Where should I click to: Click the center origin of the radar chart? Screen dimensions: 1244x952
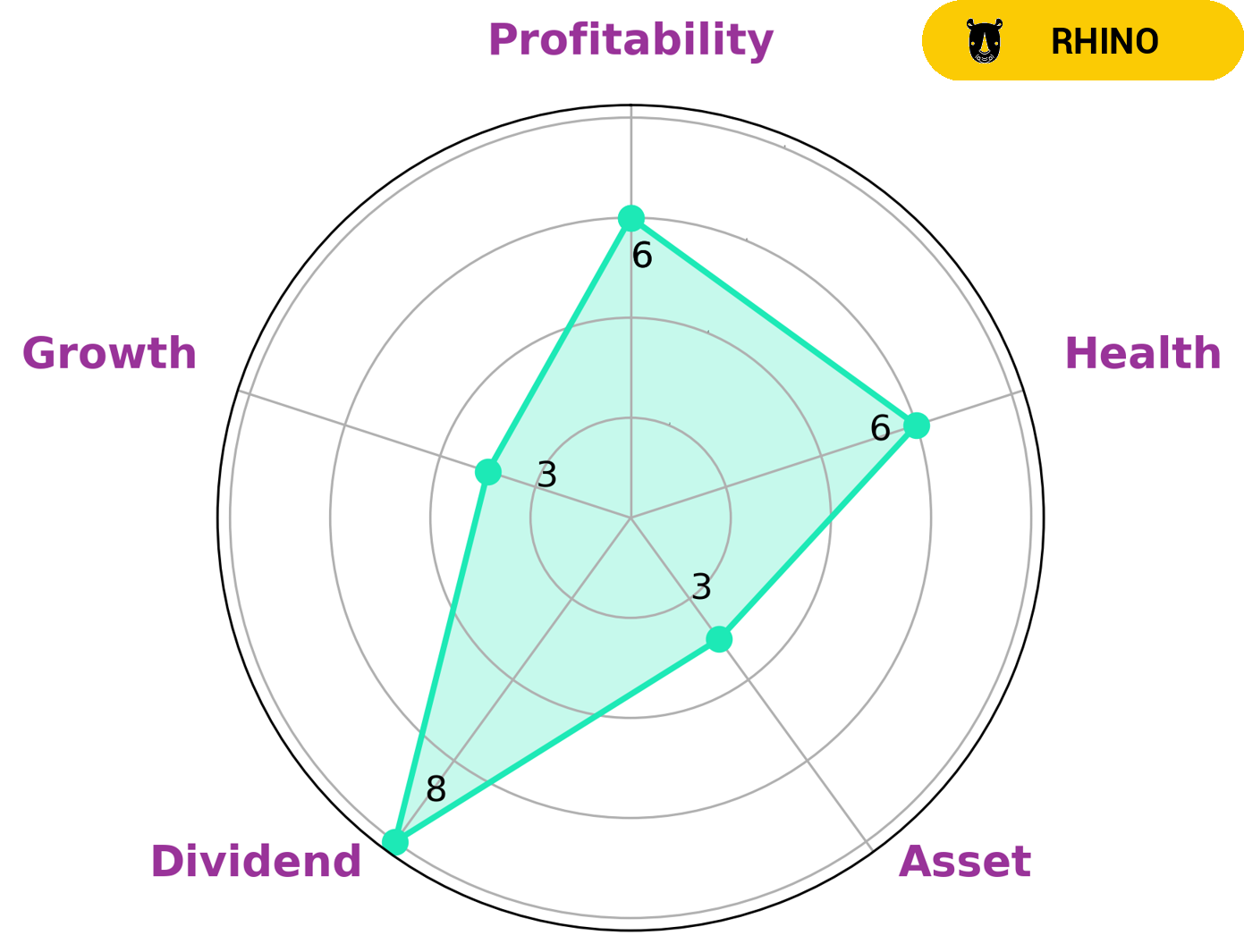tap(631, 518)
